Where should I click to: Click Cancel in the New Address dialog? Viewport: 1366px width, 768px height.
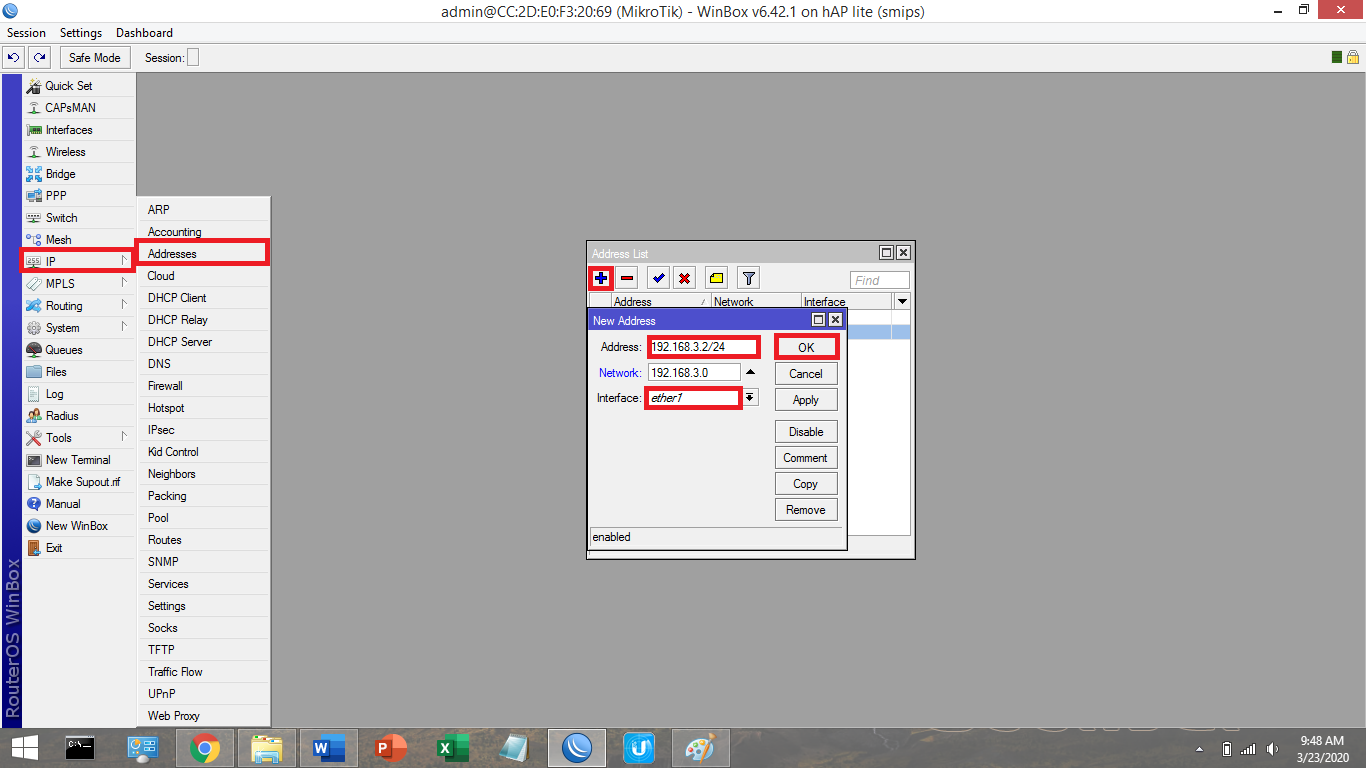tap(806, 374)
